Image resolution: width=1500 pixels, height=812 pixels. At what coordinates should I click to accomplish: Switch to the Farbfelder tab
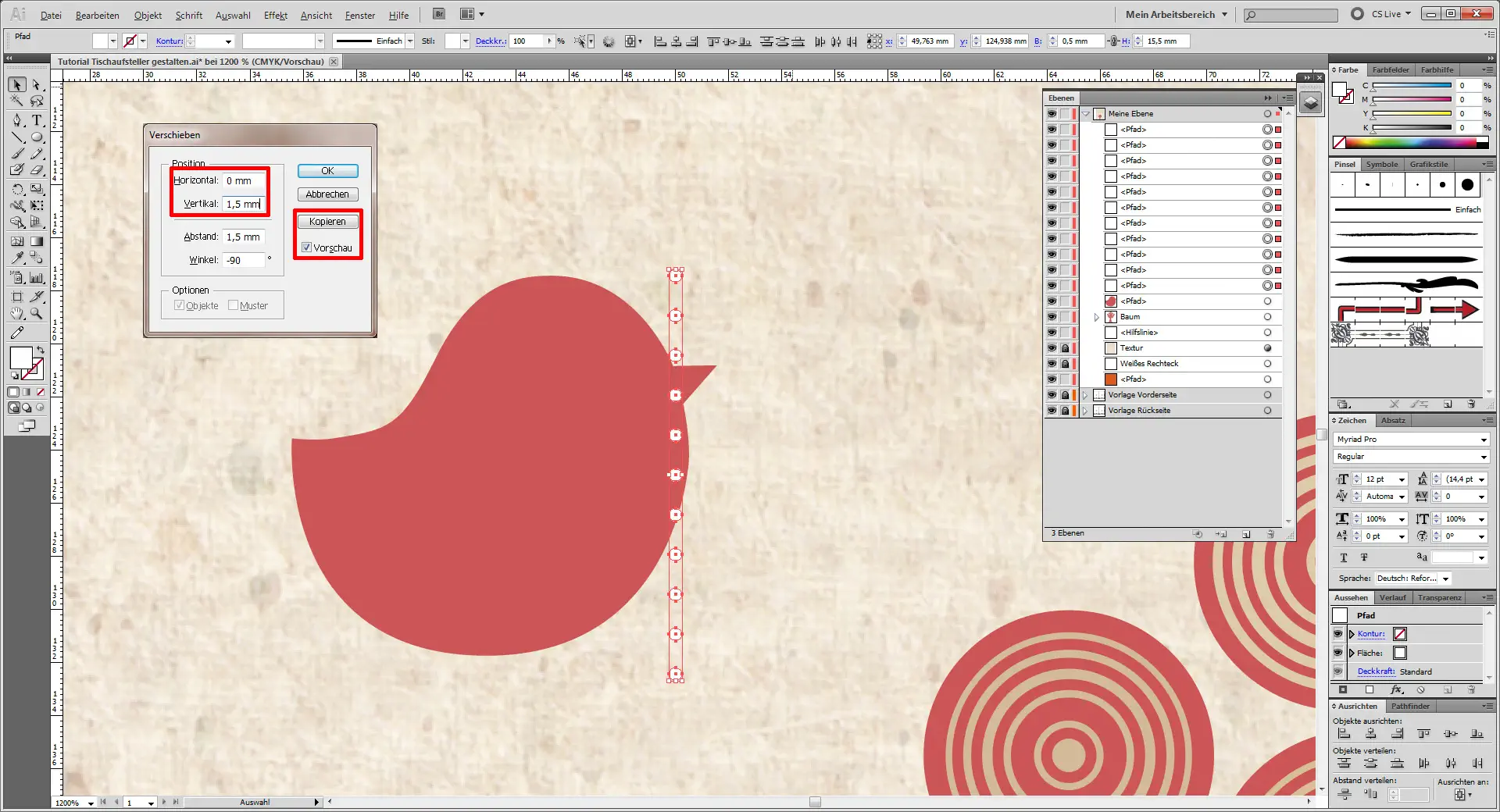click(1391, 70)
